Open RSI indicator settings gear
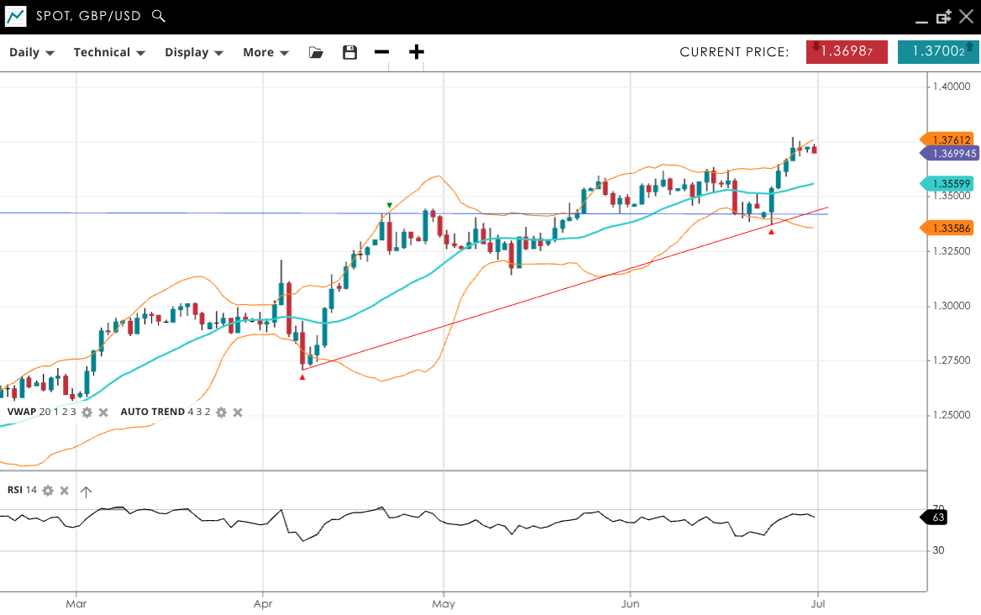Viewport: 981px width, 615px height. [x=47, y=490]
